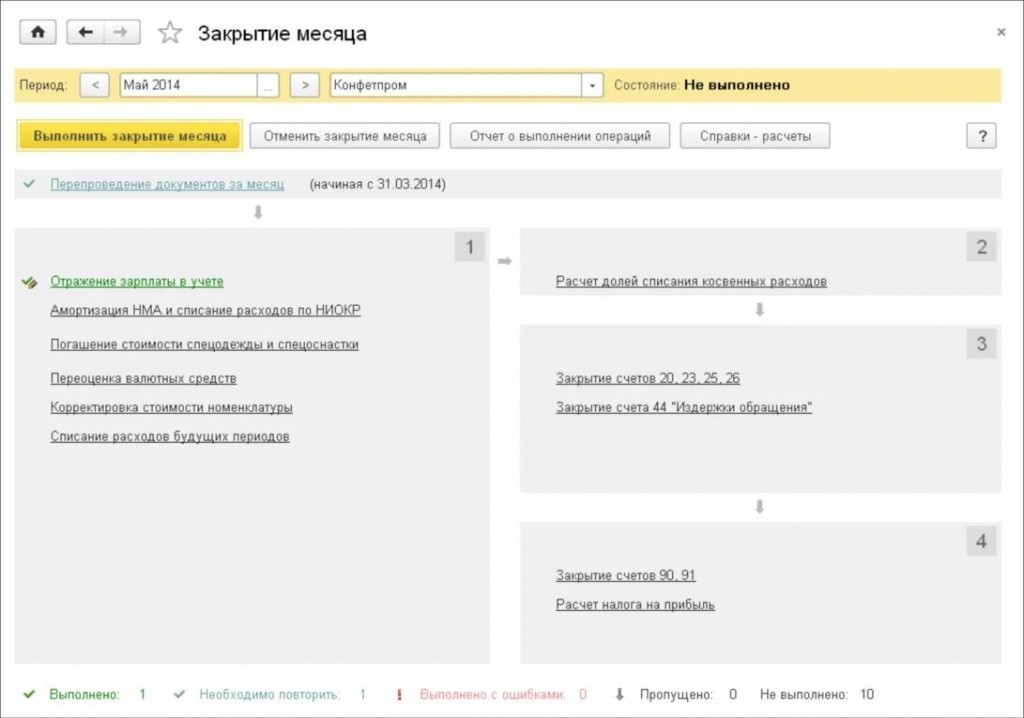
Task: Open Закрытие счетов 90, 91 link
Action: [626, 576]
